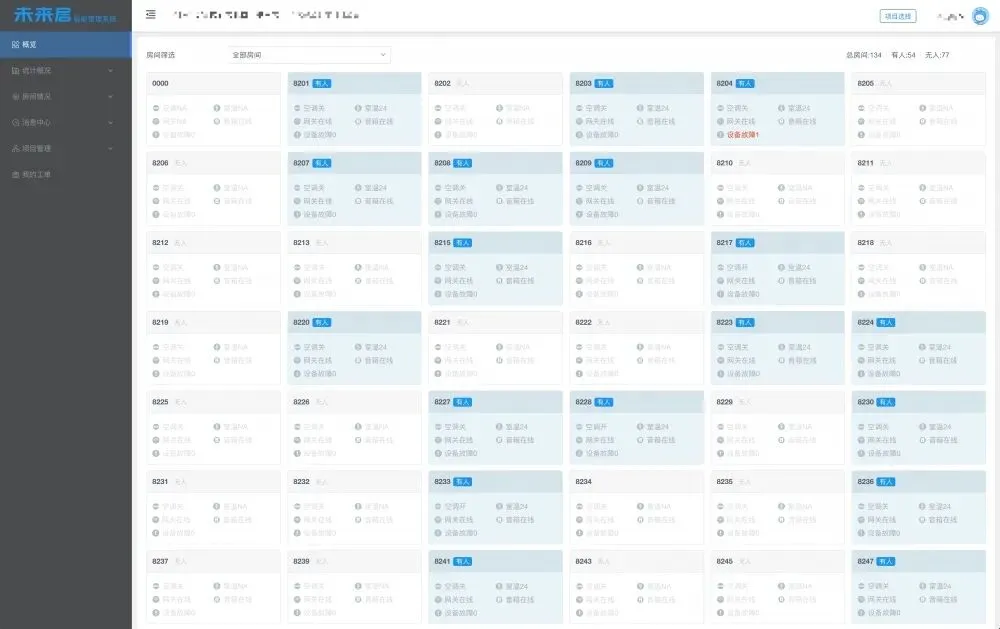Open the 全部房间 room filter dropdown
Screen dimensions: 1000x629
point(308,55)
